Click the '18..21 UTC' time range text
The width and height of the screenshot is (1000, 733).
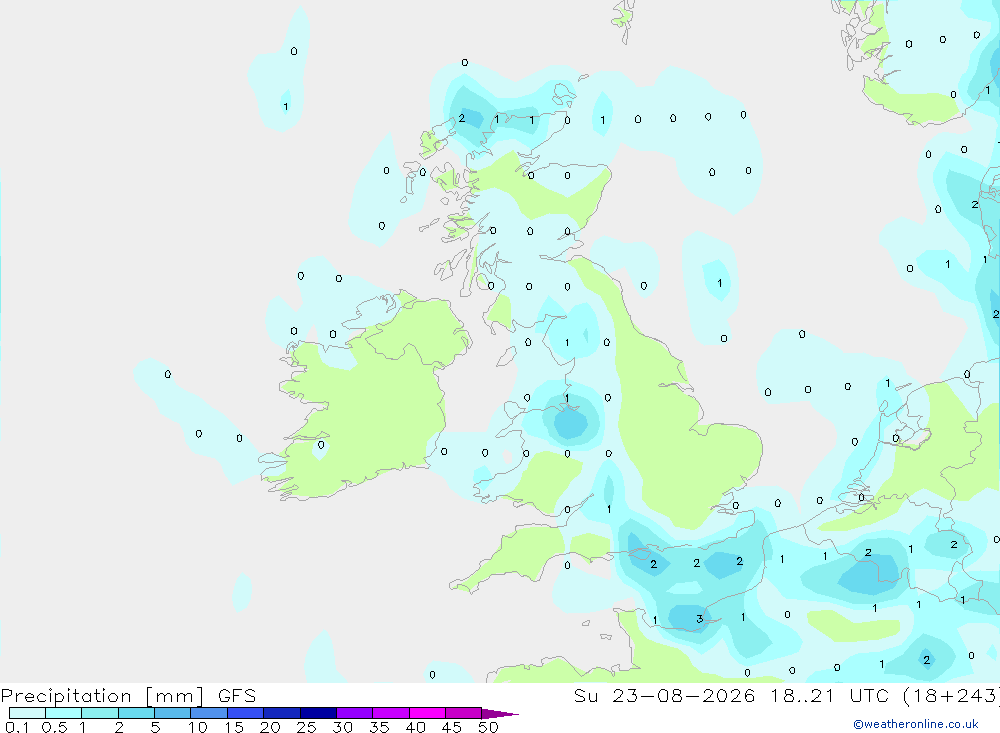coord(829,696)
